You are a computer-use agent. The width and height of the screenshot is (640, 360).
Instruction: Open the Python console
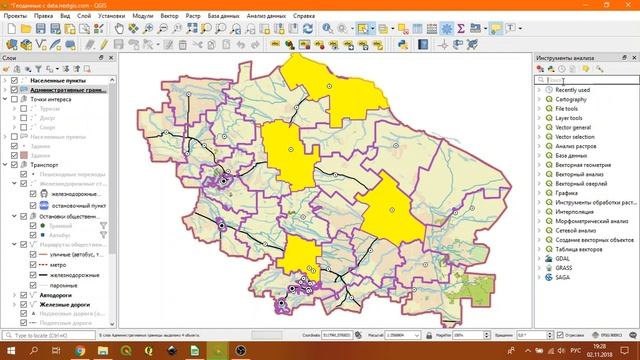click(403, 44)
